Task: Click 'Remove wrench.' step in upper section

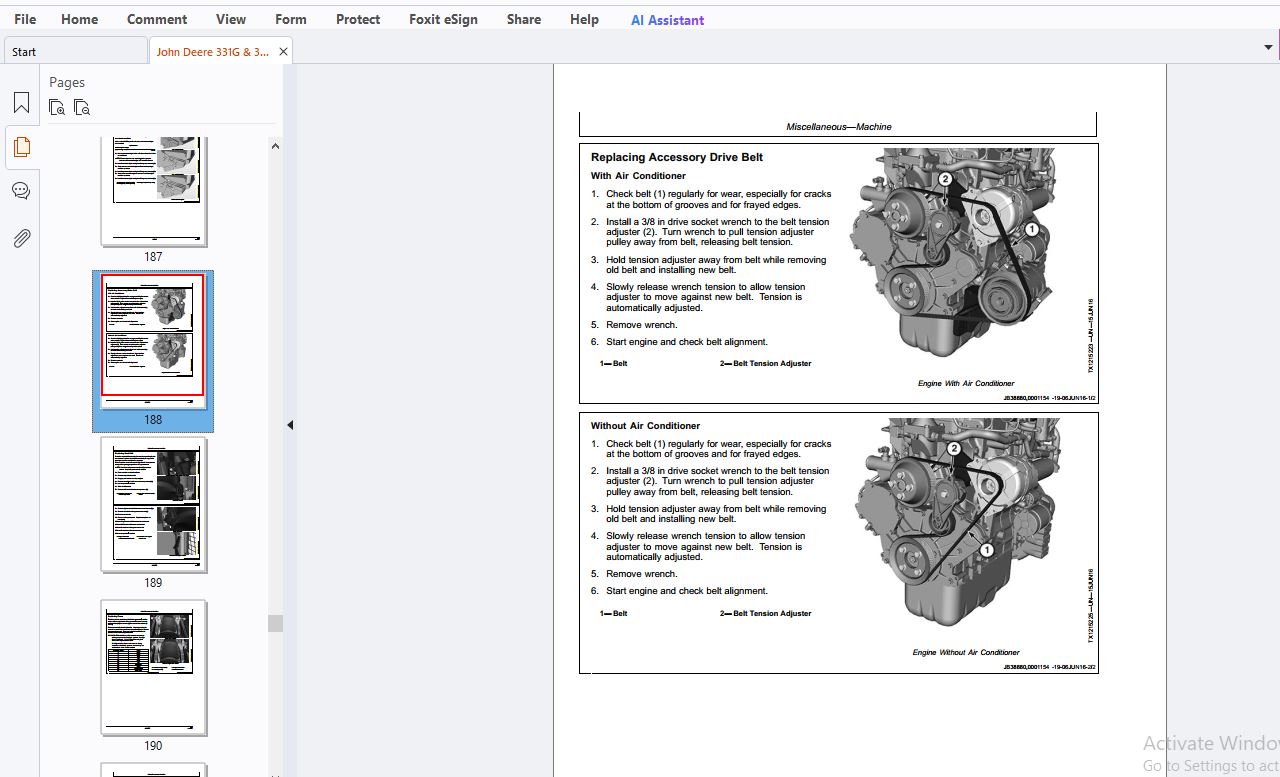Action: pos(641,325)
